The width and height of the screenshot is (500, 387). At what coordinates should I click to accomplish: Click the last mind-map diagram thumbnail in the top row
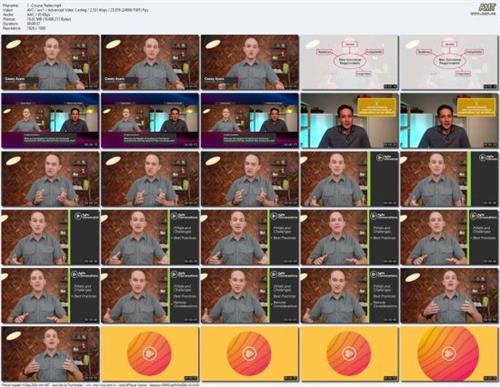click(449, 62)
